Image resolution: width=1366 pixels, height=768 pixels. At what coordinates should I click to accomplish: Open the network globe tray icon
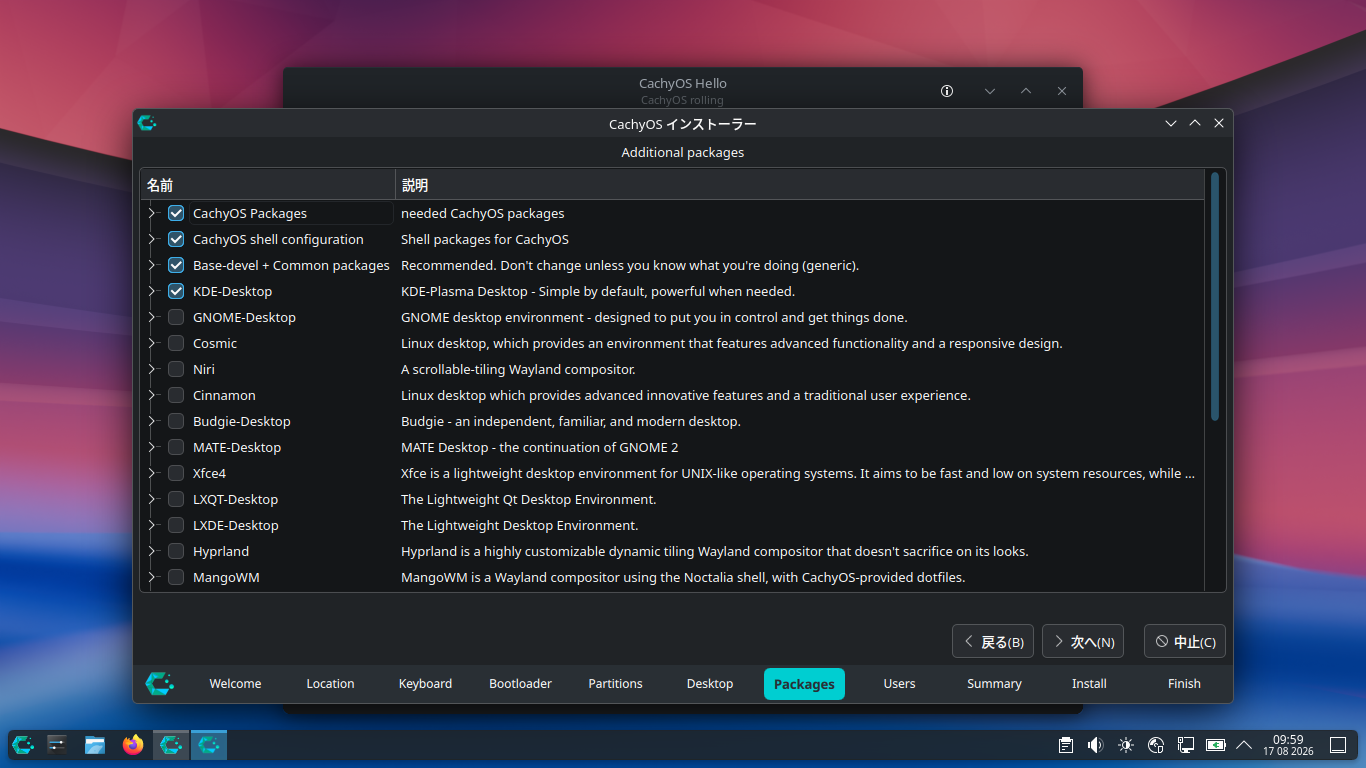[1156, 745]
